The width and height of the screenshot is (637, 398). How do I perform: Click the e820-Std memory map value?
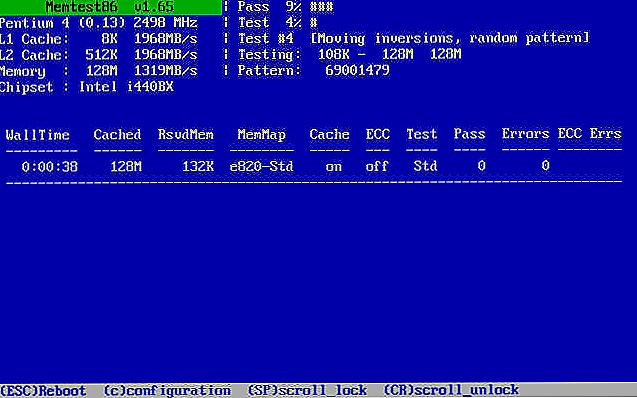pos(261,166)
